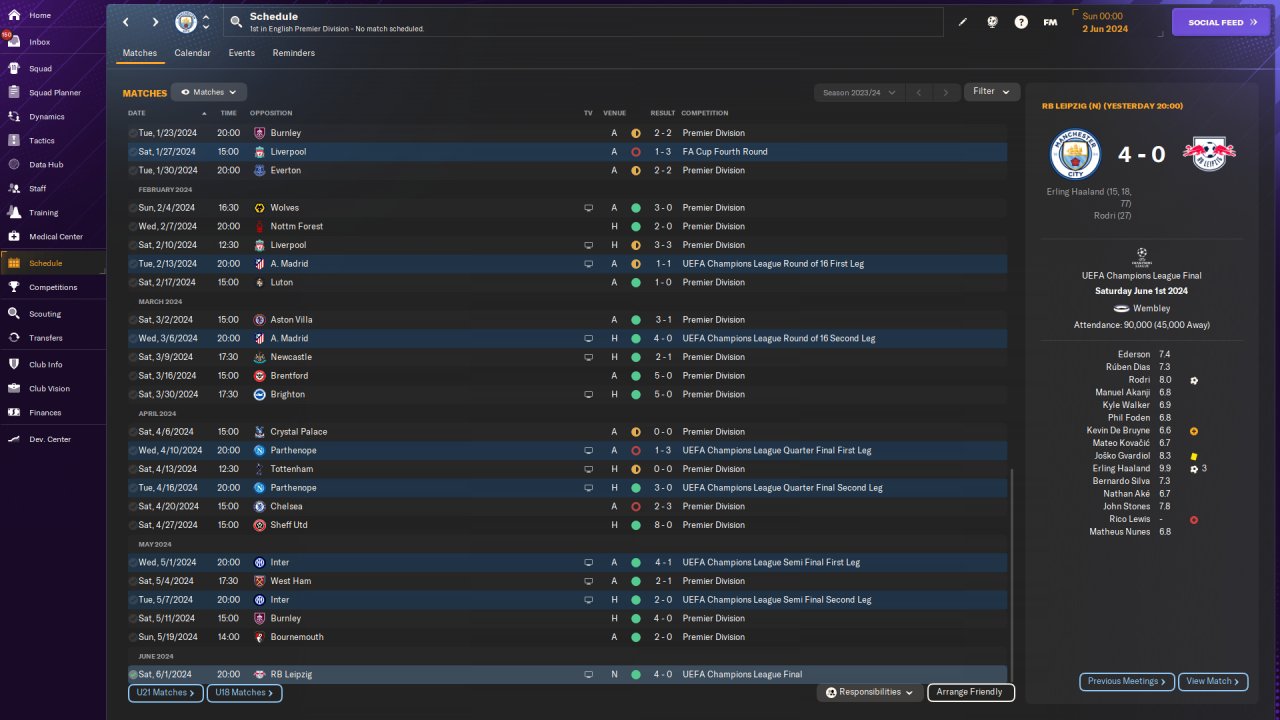Click the View Match button
Screen dimensions: 1280x720
[x=1213, y=681]
